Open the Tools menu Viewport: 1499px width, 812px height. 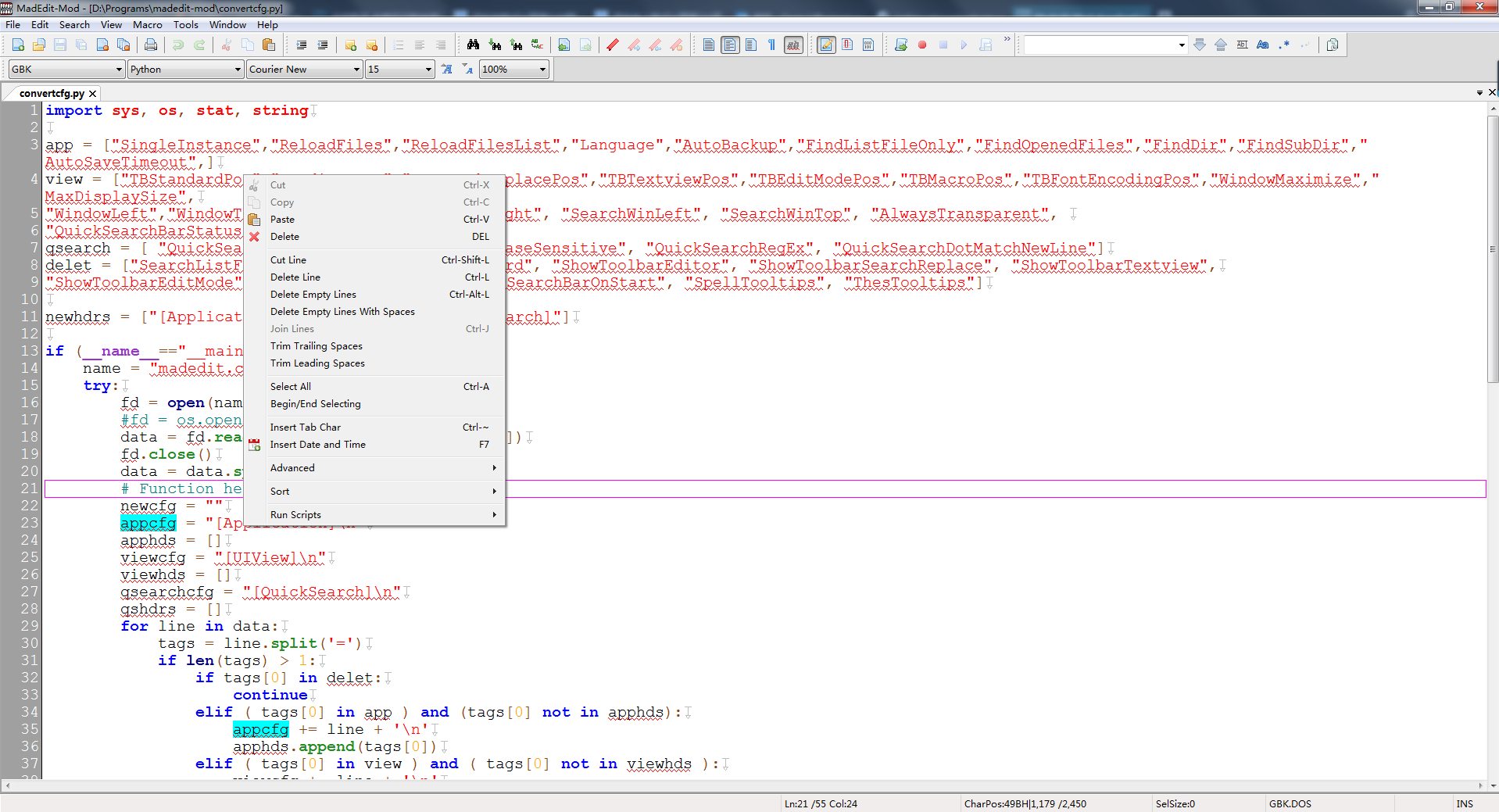(x=185, y=24)
